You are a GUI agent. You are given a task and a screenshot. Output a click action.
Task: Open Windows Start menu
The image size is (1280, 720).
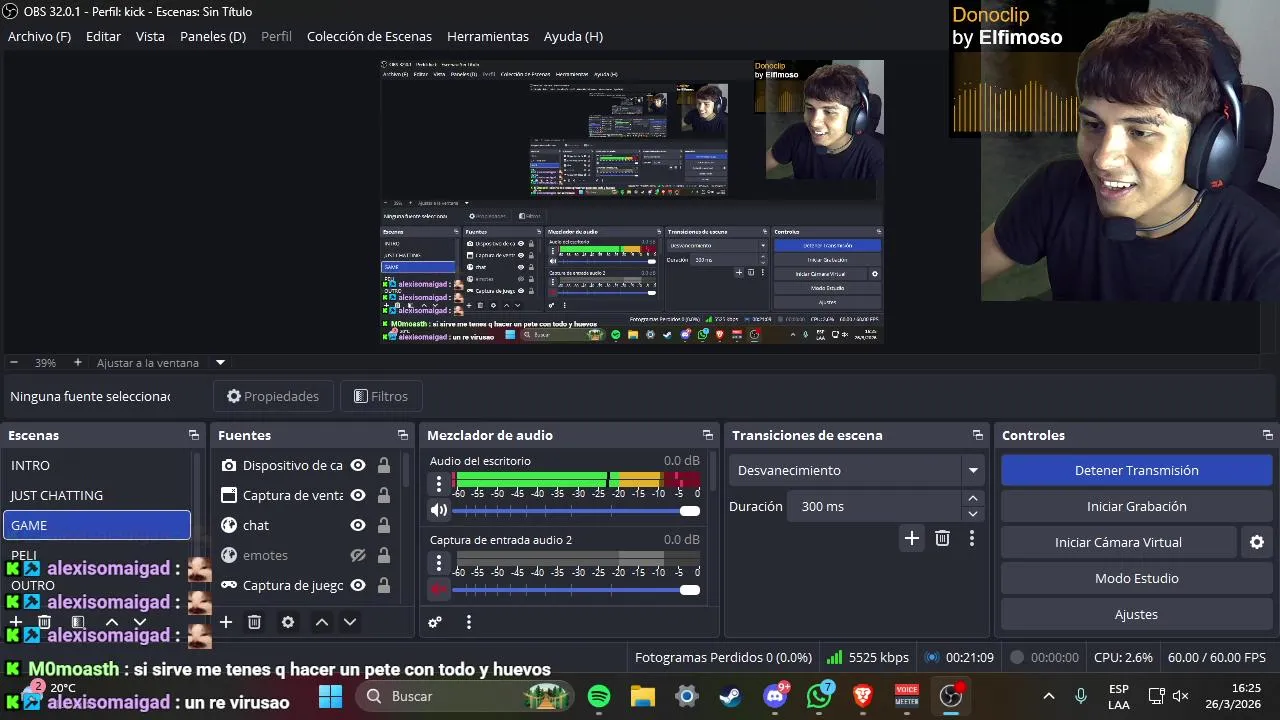pos(330,696)
